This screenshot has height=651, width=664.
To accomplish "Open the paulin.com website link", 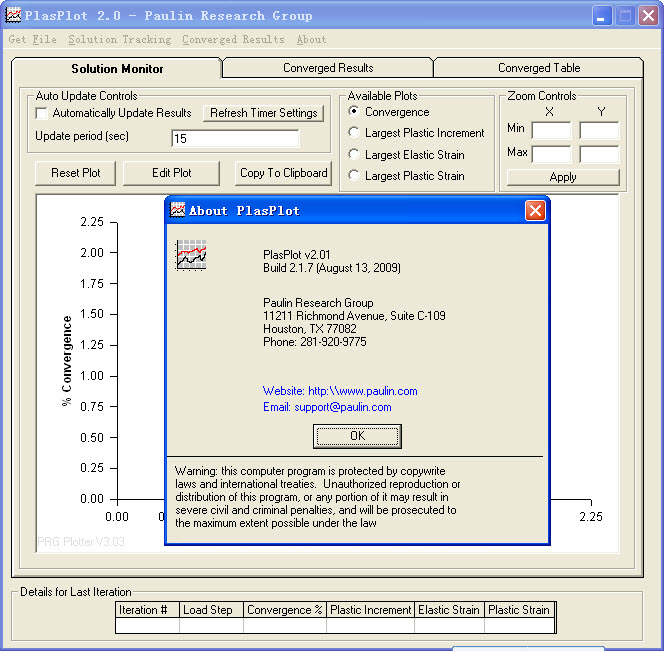I will point(340,391).
